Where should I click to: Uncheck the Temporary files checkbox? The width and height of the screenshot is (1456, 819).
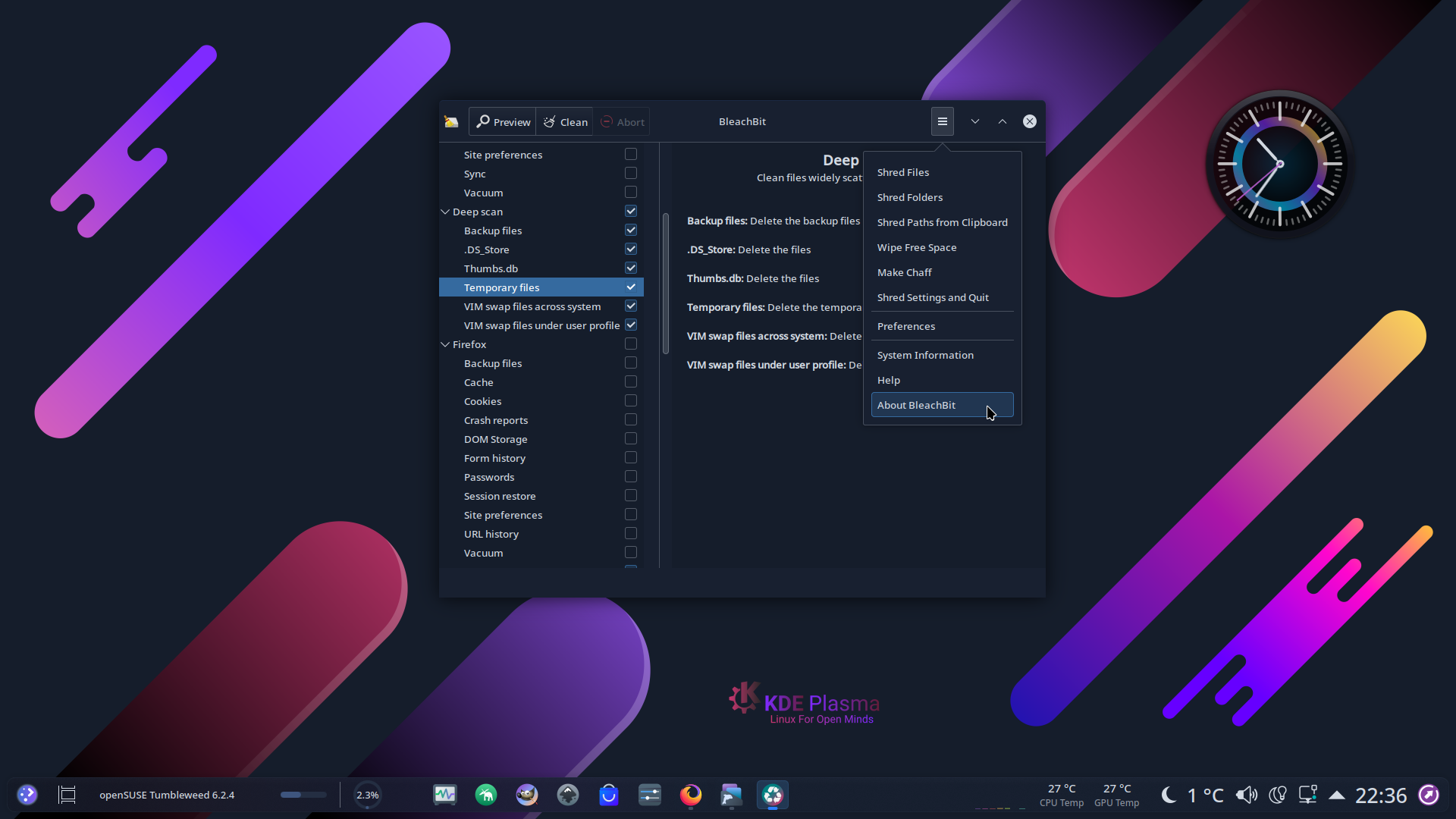pyautogui.click(x=631, y=287)
